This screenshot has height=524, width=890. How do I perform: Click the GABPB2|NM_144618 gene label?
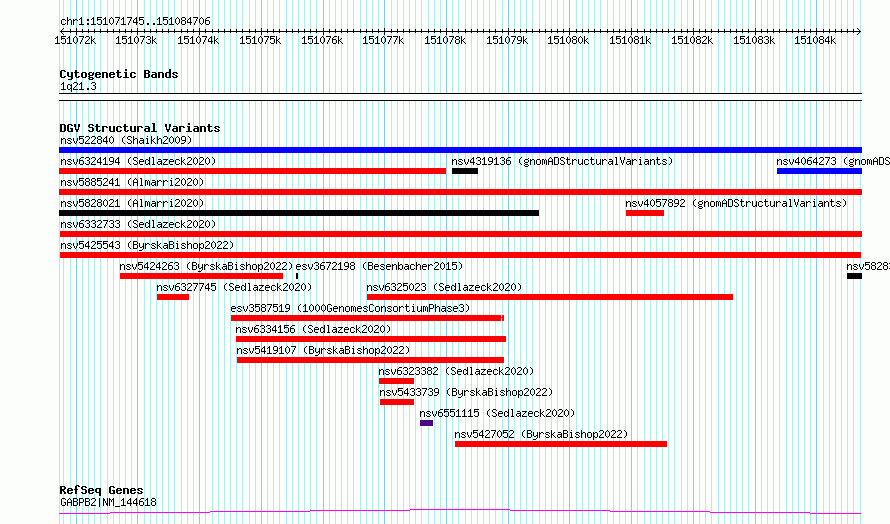(x=108, y=502)
